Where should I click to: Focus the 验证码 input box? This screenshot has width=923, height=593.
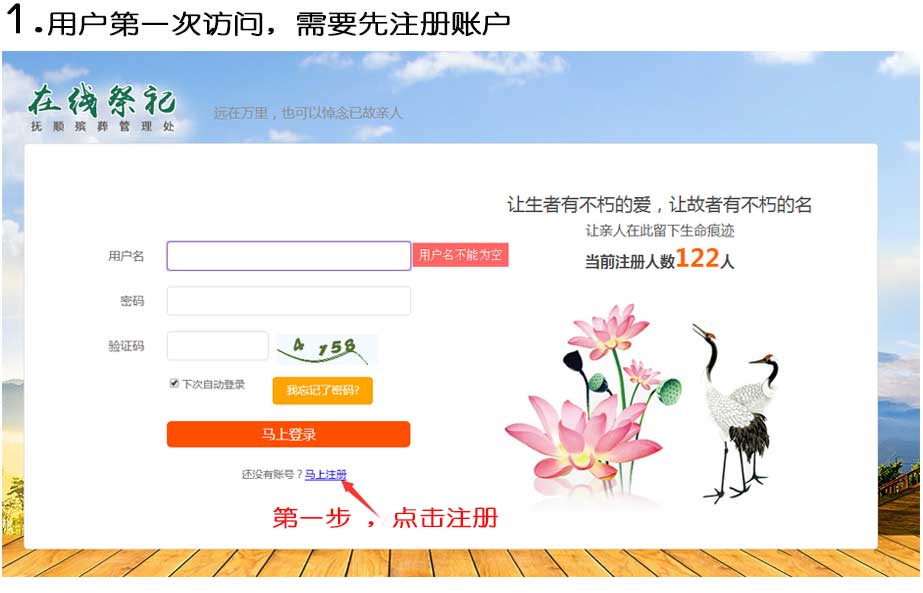[218, 346]
